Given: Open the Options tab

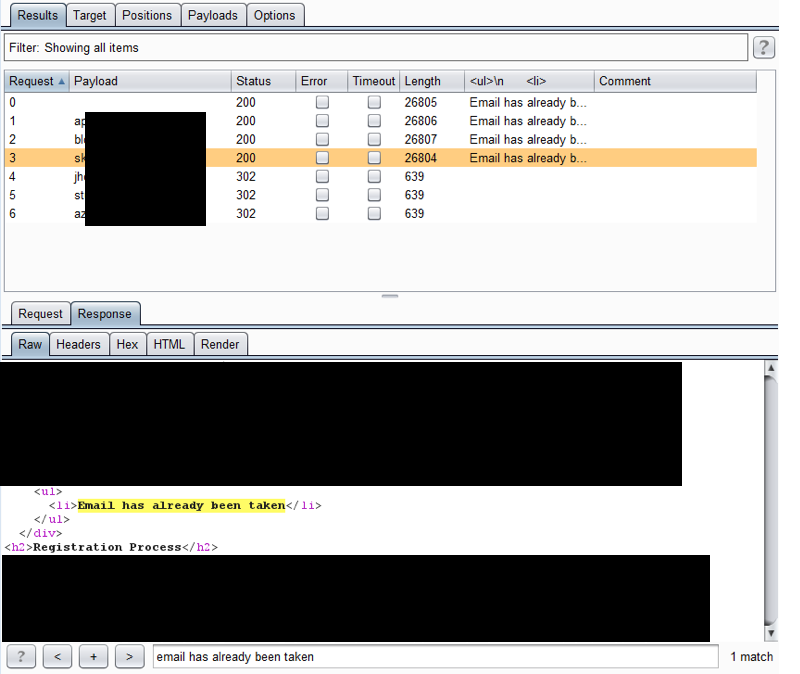Looking at the screenshot, I should 274,15.
